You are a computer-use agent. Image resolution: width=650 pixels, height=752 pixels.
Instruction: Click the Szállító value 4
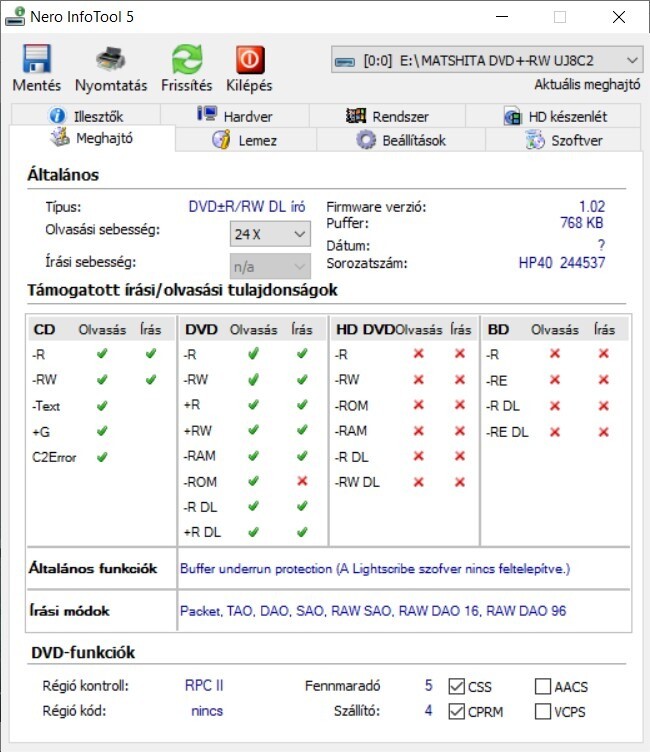[x=428, y=710]
